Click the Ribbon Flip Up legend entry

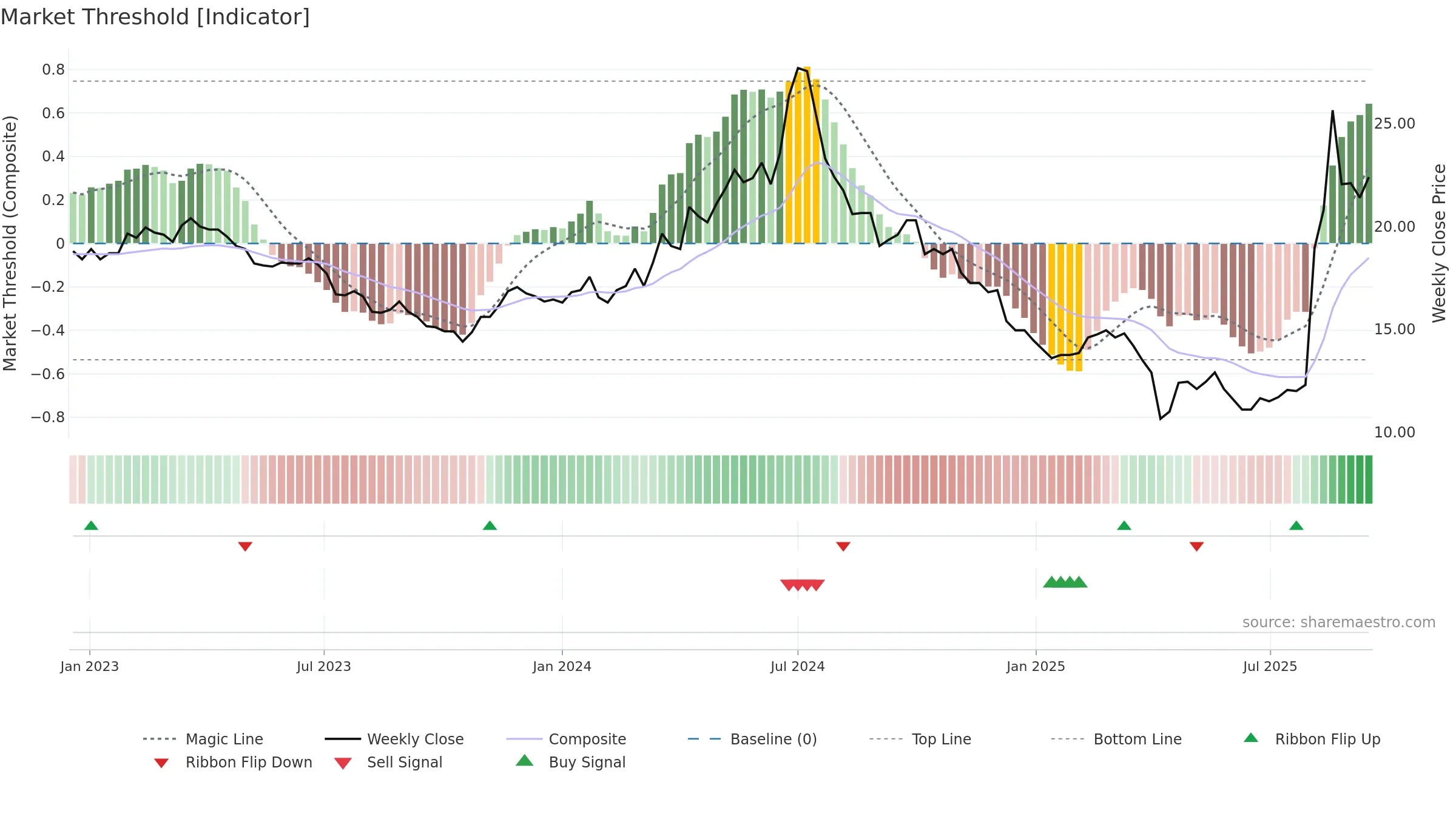coord(1312,739)
